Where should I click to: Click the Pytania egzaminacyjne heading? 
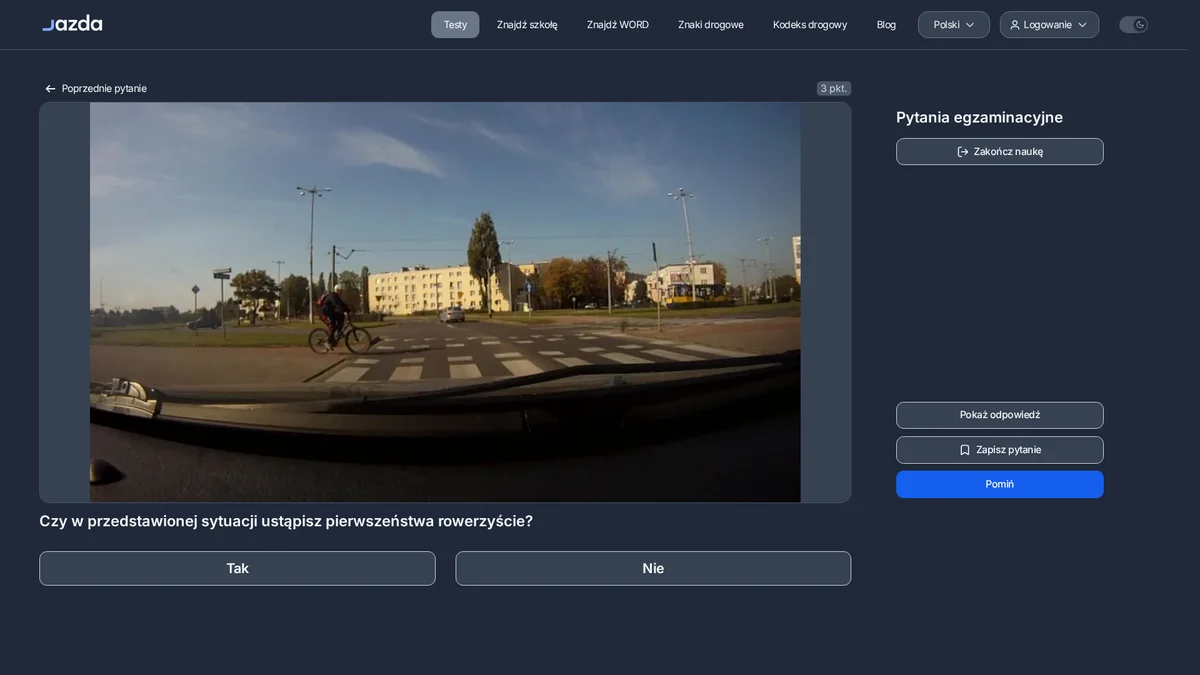coord(979,117)
